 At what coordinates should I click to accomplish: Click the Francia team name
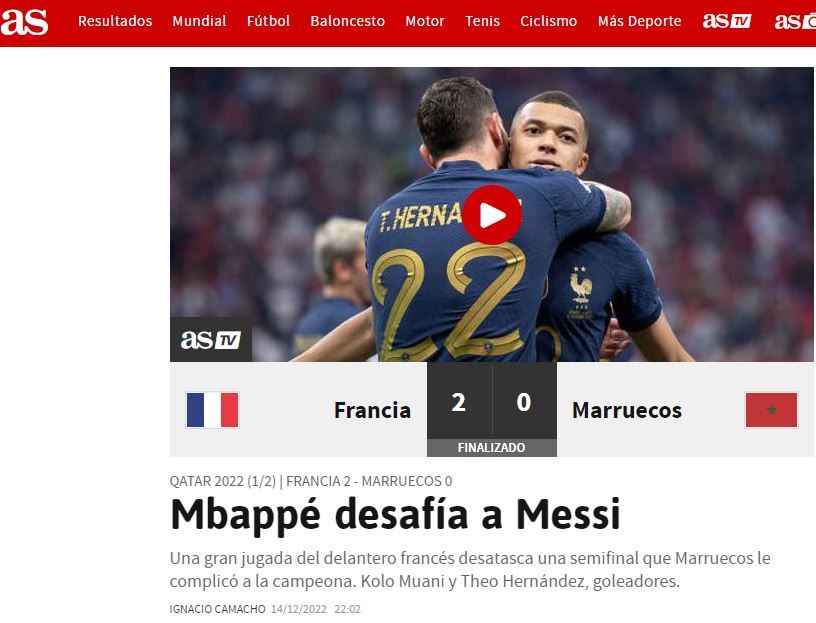[373, 410]
